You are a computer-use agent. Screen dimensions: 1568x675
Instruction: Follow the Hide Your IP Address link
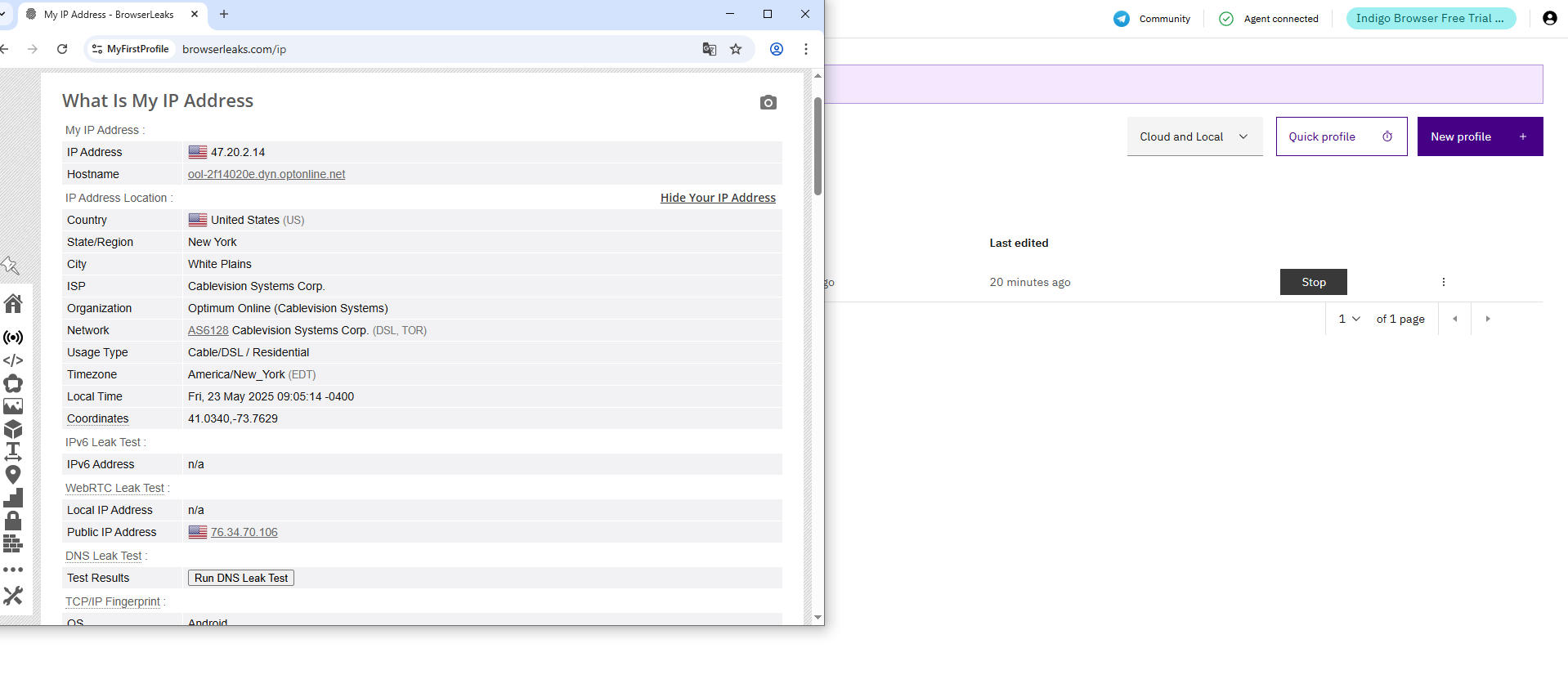pyautogui.click(x=718, y=198)
